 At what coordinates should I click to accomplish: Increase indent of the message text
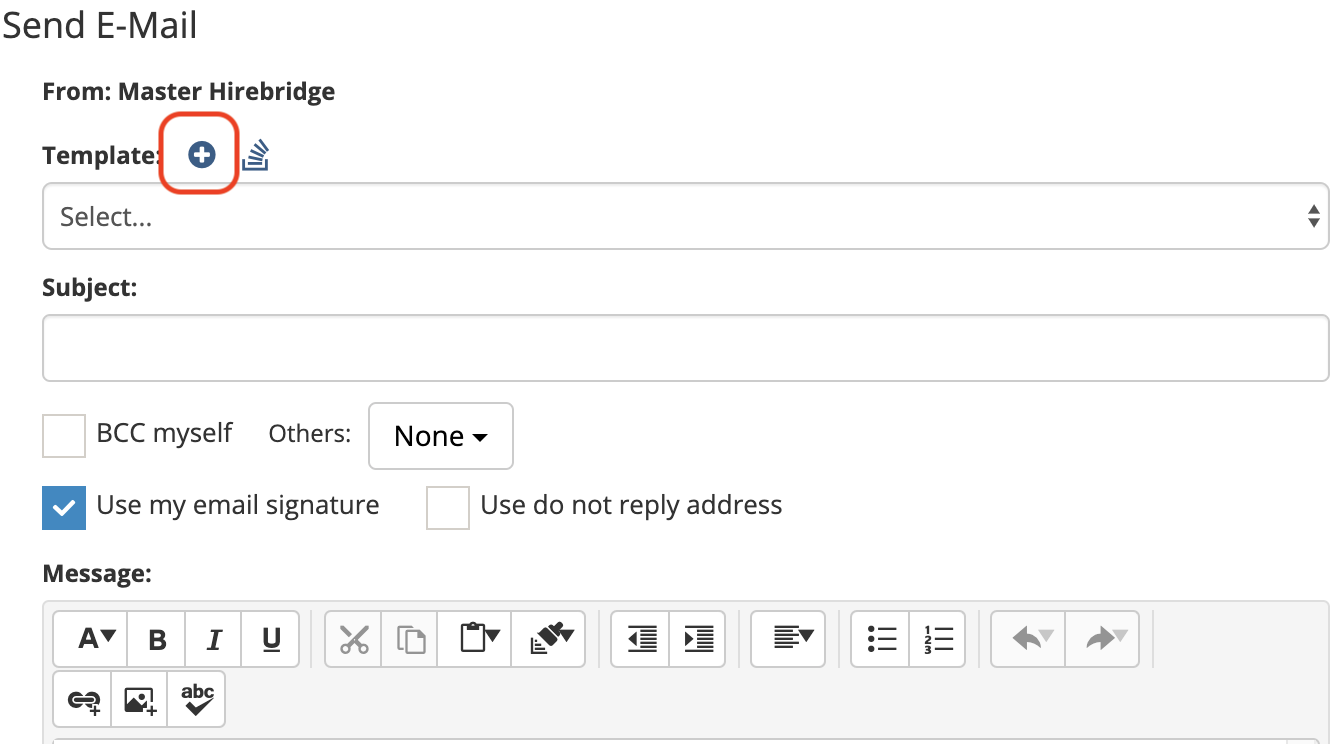[x=698, y=639]
